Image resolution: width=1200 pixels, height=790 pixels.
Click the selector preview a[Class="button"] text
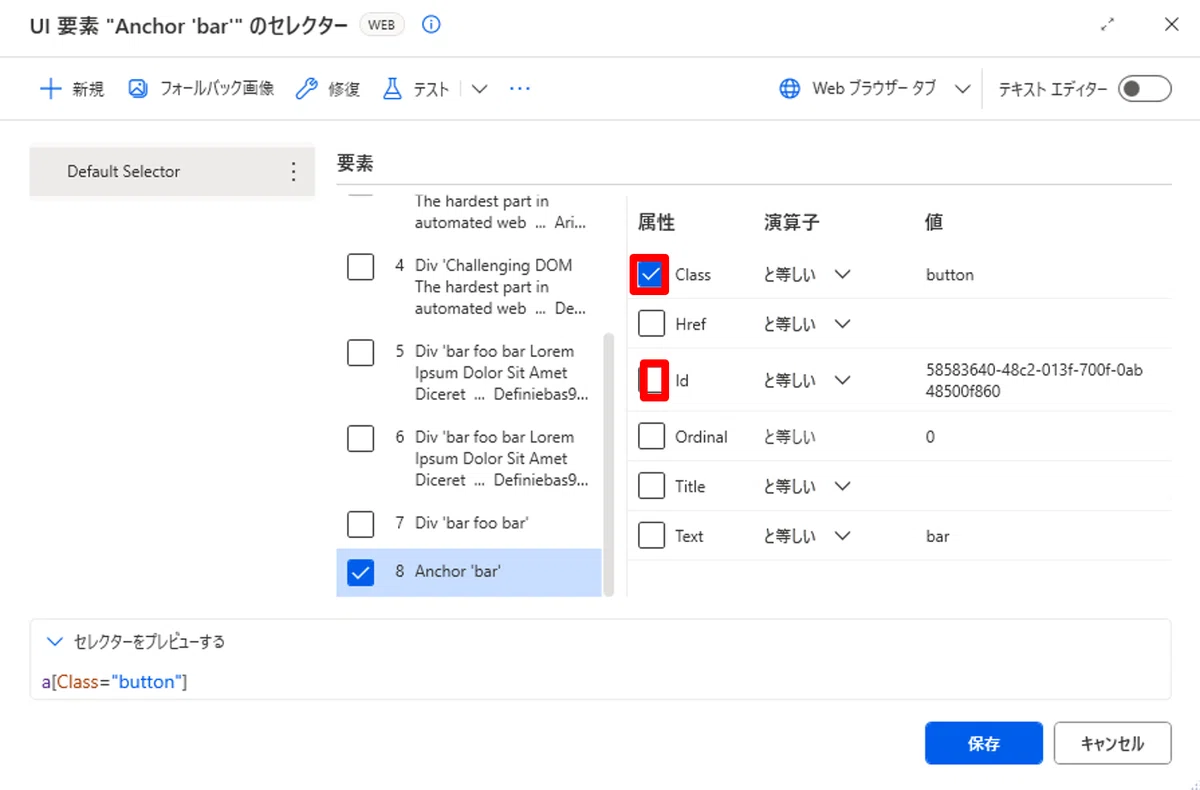pos(114,682)
